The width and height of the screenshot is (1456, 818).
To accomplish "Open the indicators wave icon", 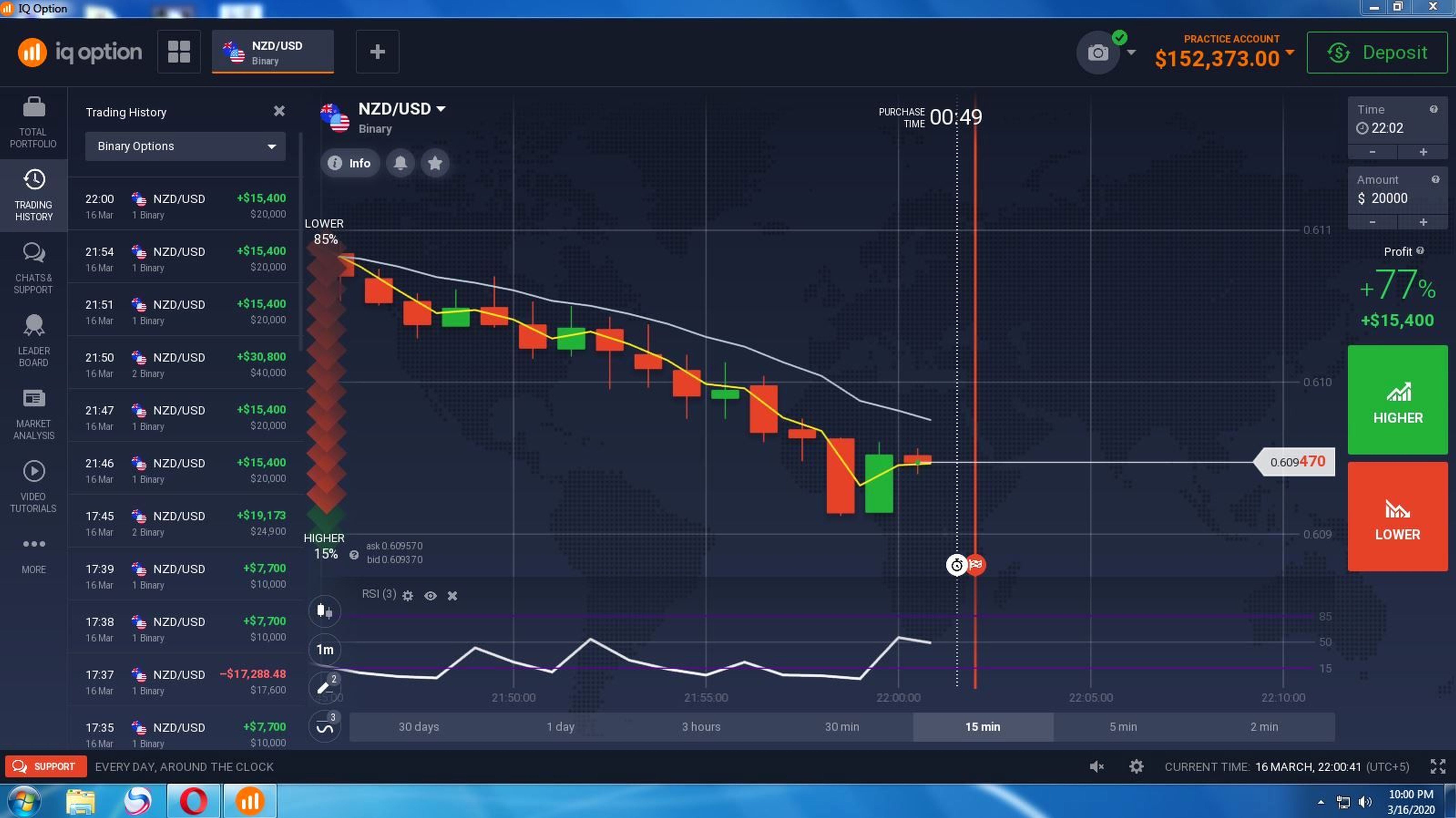I will point(325,727).
